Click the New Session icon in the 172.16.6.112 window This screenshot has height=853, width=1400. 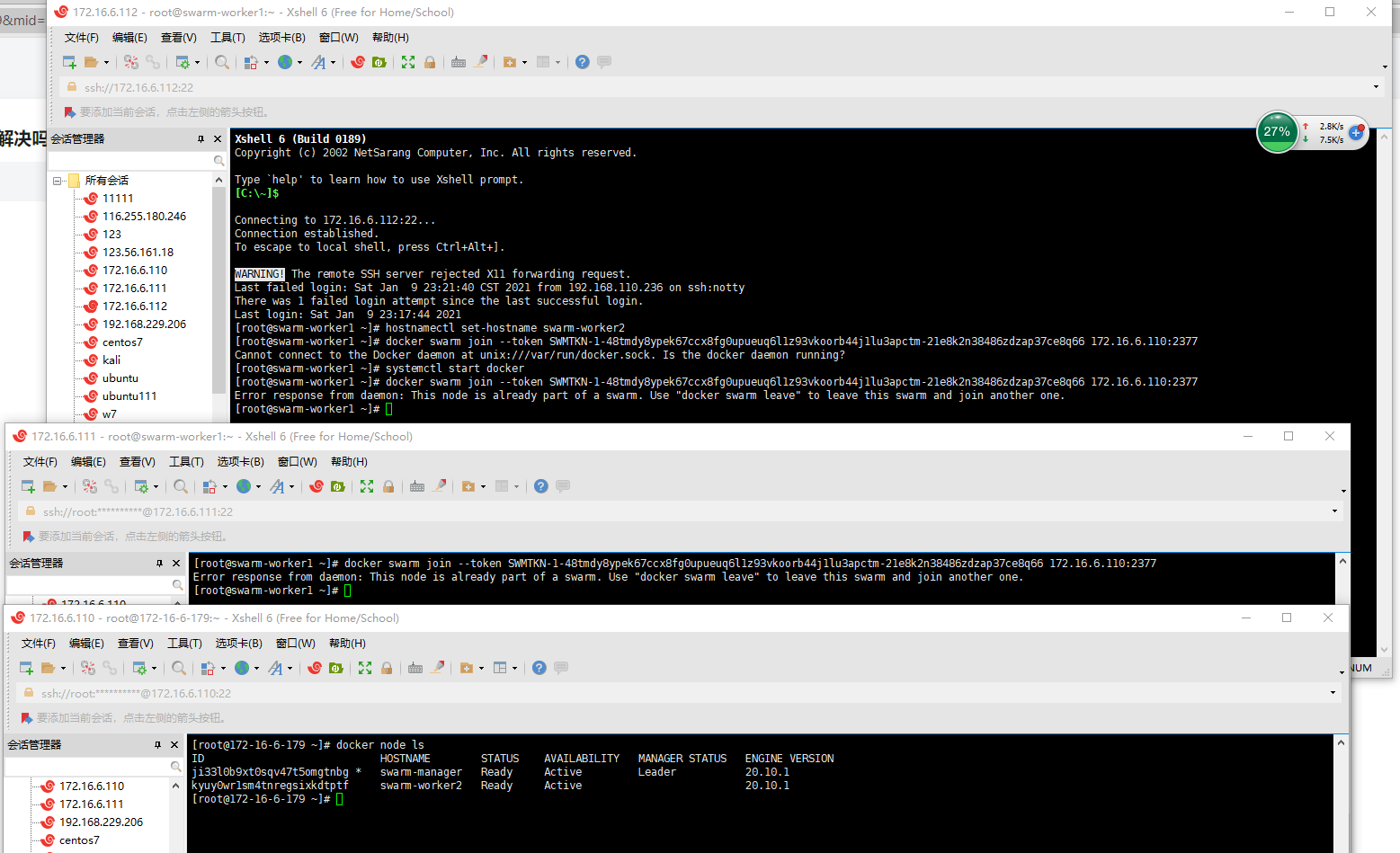pyautogui.click(x=69, y=62)
